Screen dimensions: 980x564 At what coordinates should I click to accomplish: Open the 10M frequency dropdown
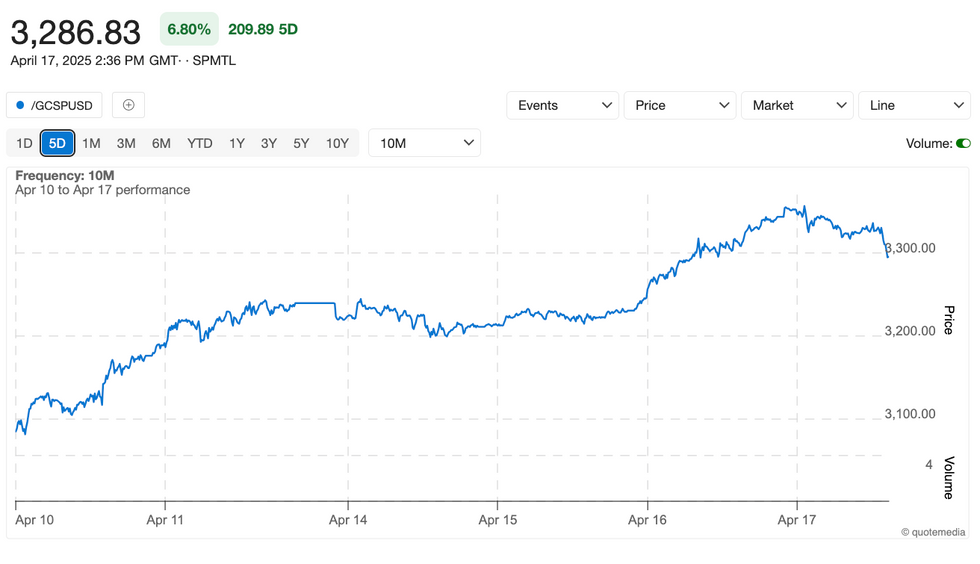pos(424,143)
